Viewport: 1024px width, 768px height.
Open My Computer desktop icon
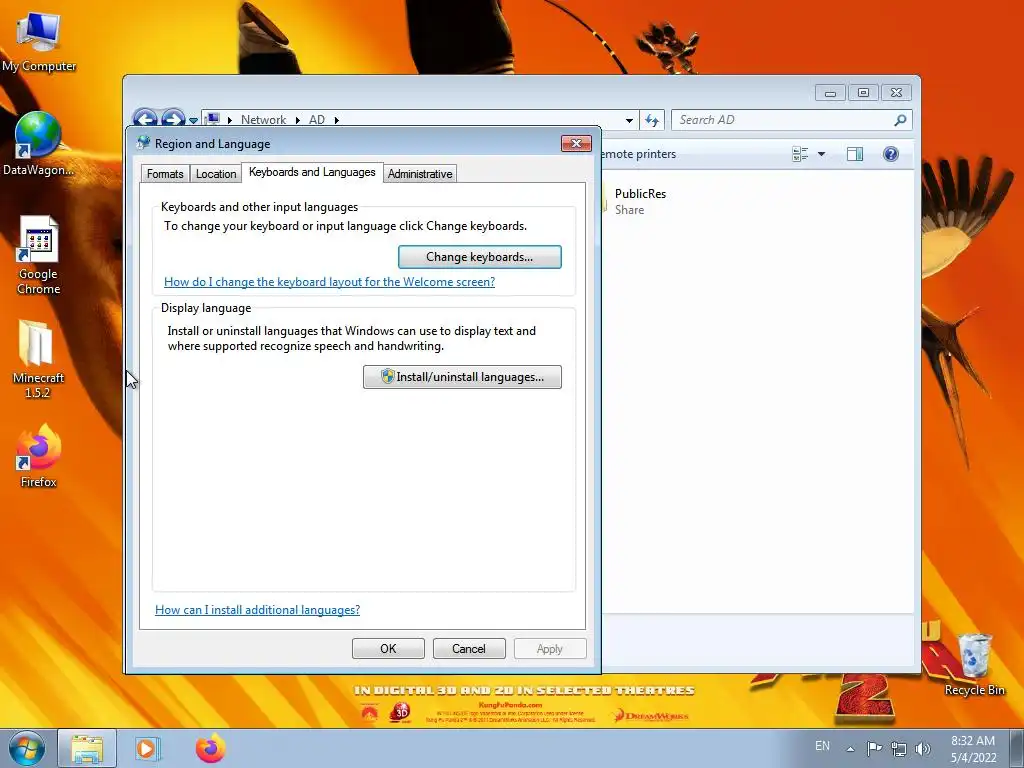(39, 42)
